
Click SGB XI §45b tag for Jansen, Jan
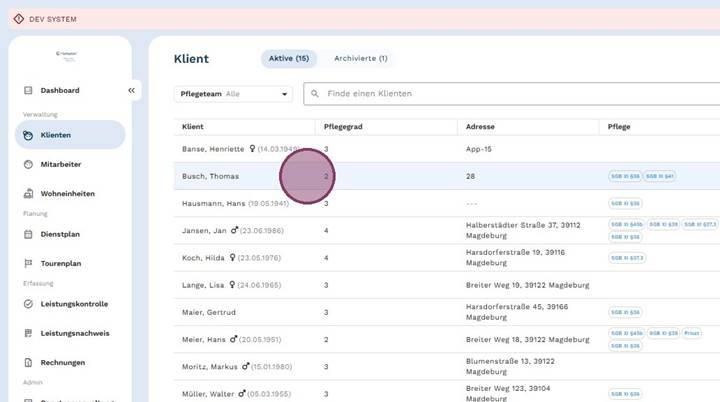(x=627, y=224)
